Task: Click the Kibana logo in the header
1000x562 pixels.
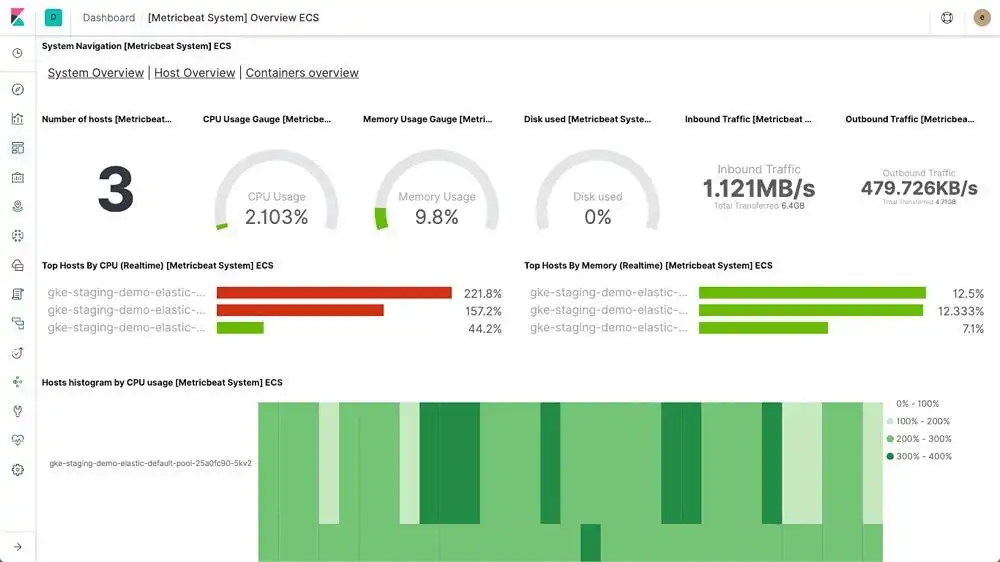Action: 17,17
